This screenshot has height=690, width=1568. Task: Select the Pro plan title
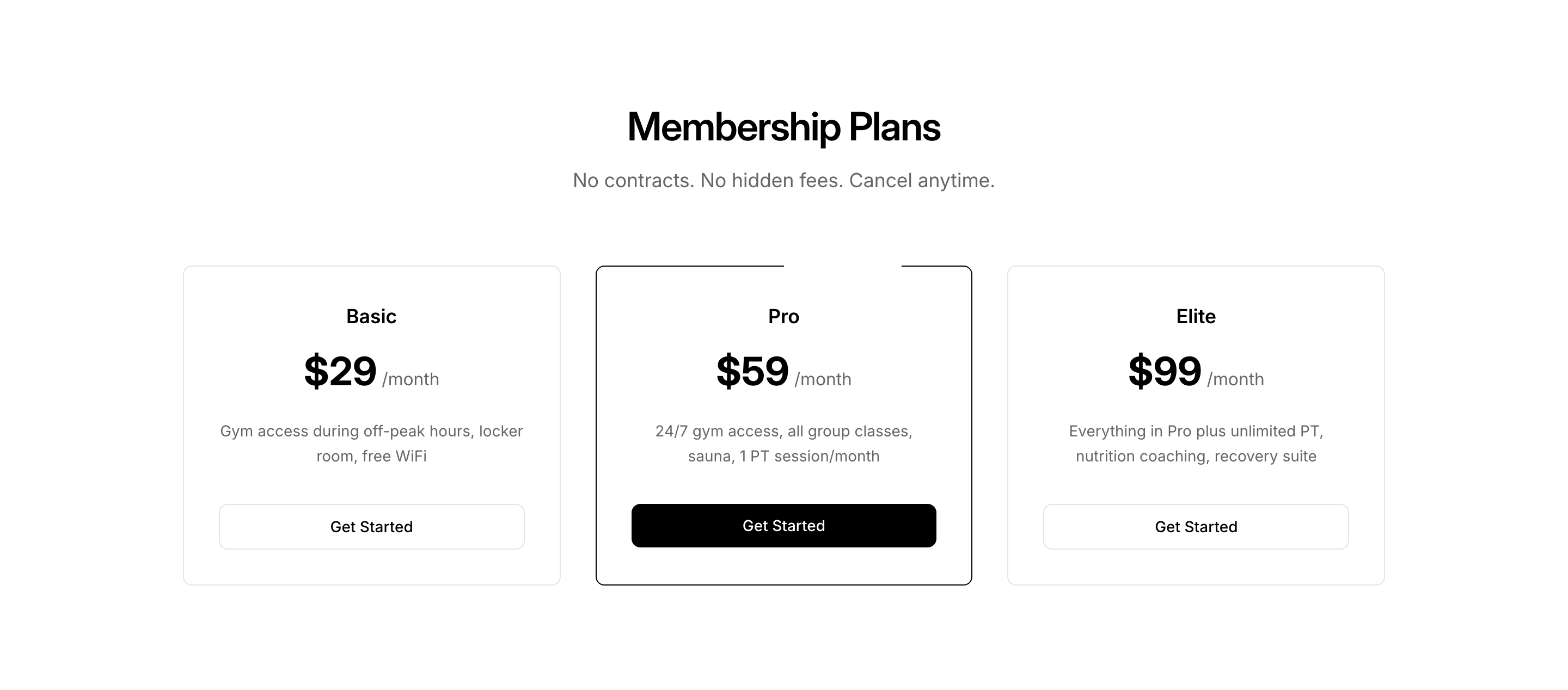pos(783,316)
